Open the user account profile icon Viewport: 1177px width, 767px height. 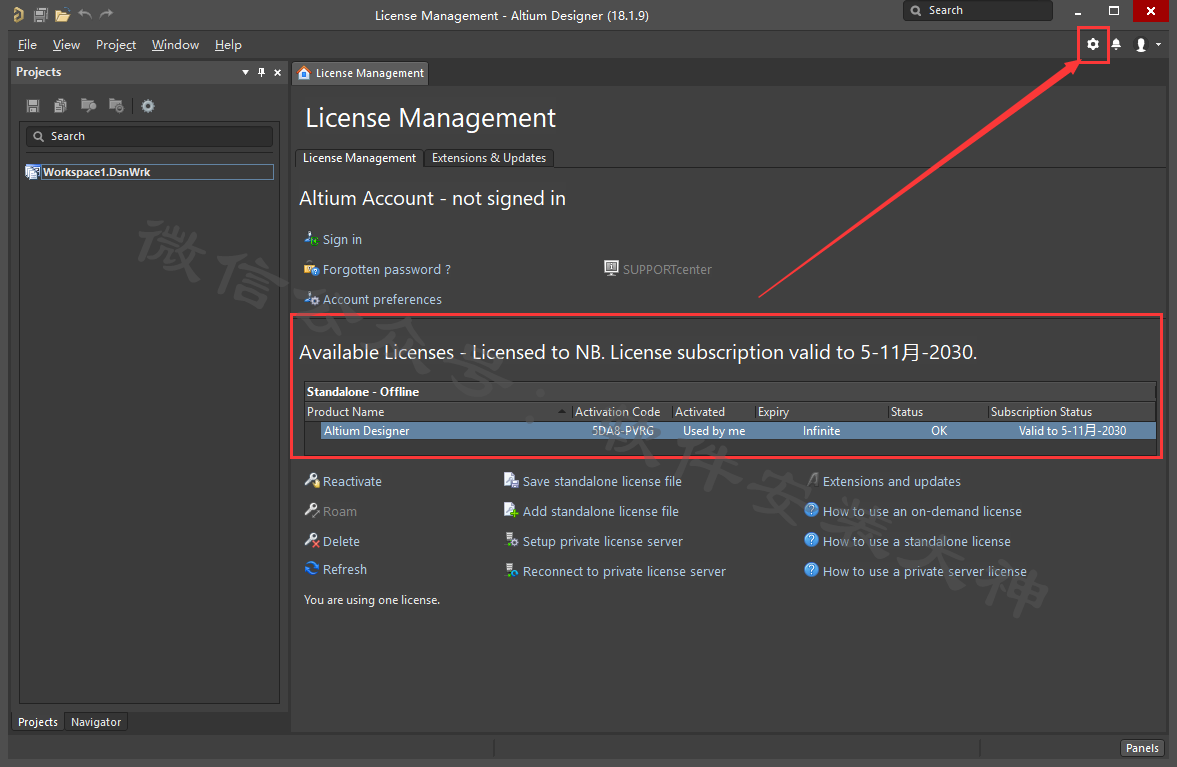tap(1141, 45)
